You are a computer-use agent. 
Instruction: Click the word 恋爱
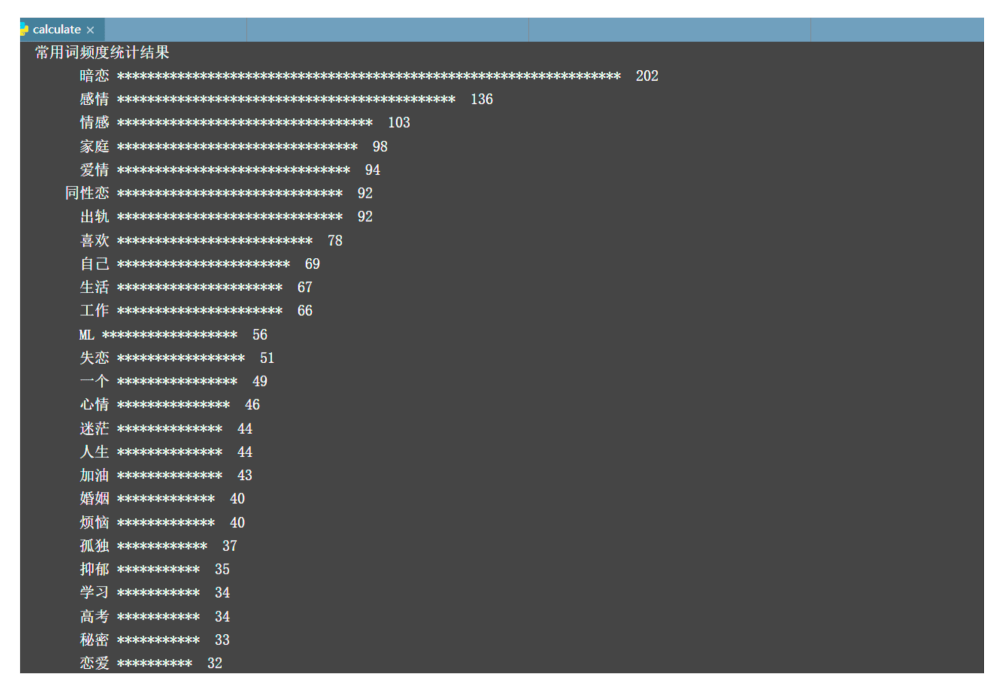click(x=95, y=664)
